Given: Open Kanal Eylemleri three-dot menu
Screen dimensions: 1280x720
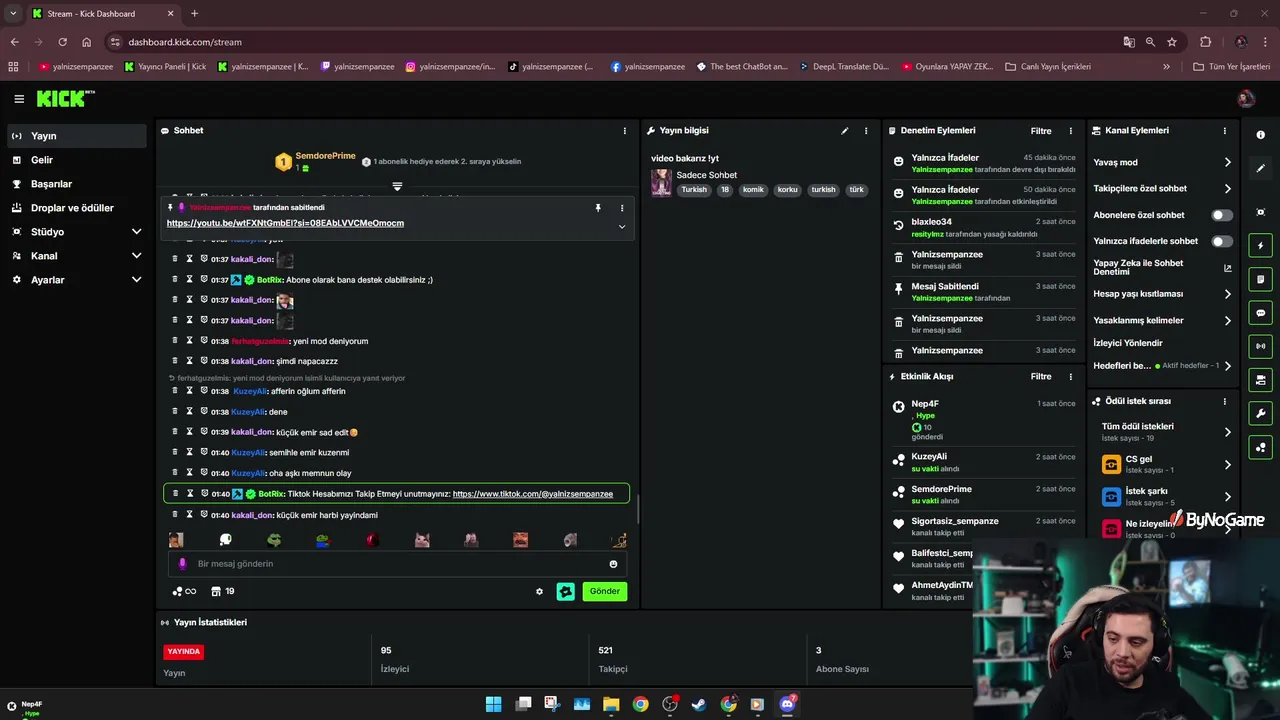Looking at the screenshot, I should (x=1224, y=131).
